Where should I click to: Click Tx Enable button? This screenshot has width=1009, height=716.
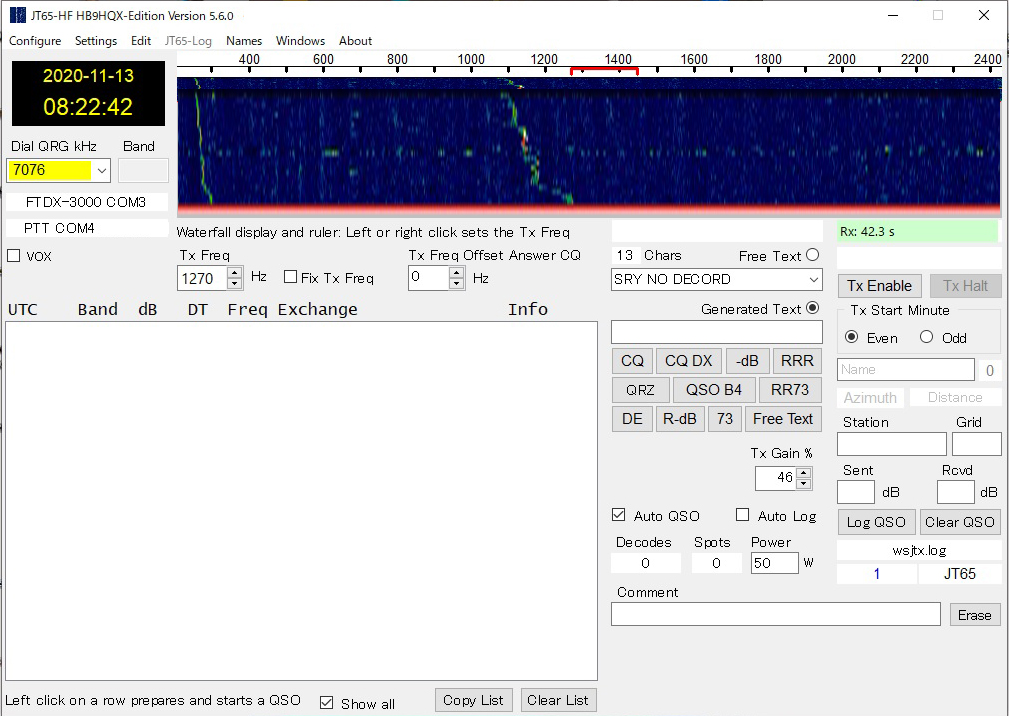click(880, 286)
